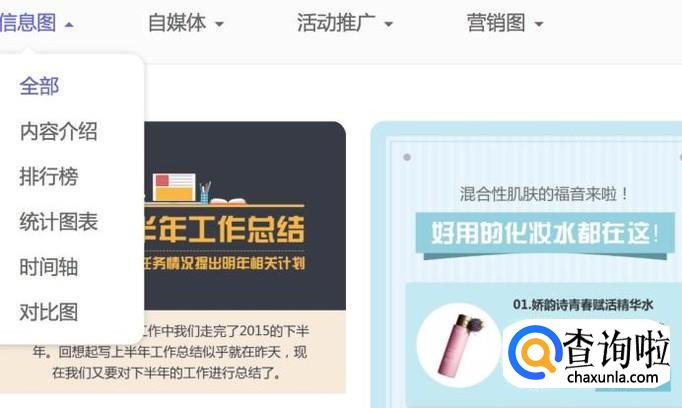The width and height of the screenshot is (682, 408).
Task: Choose the 统计图表 menu entry
Action: click(x=58, y=221)
